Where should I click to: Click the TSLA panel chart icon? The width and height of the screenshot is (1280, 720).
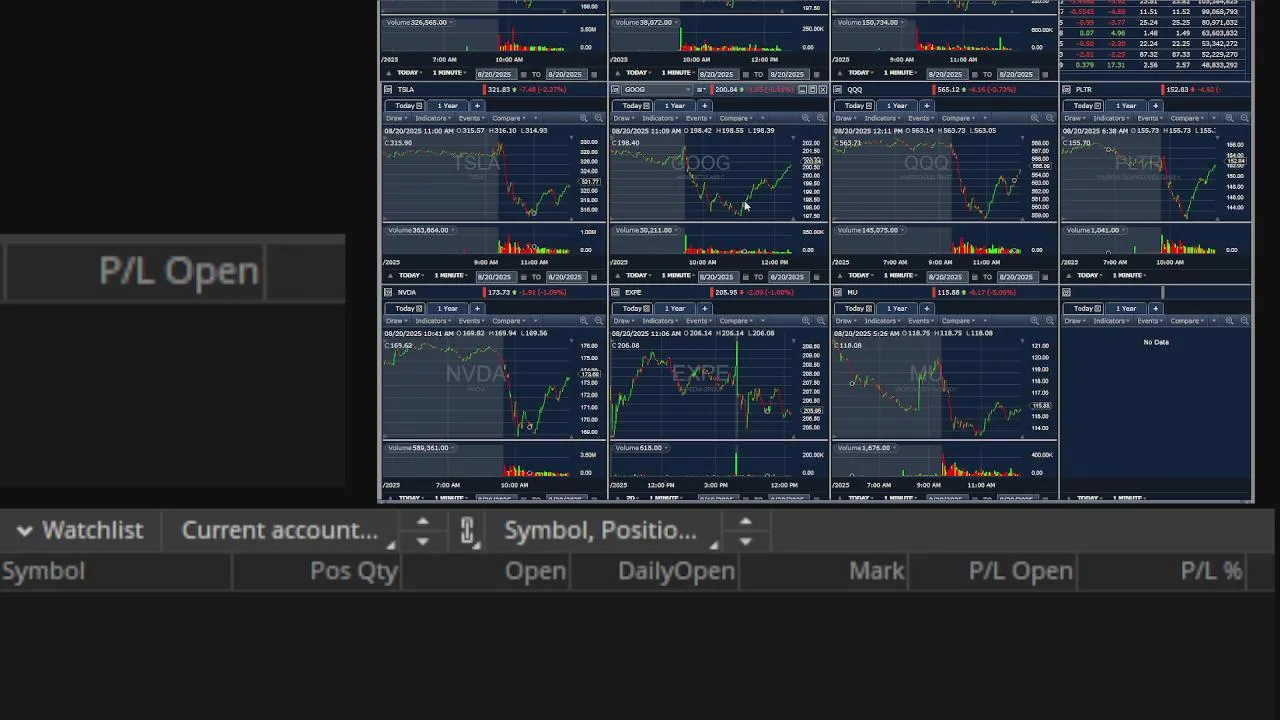(x=388, y=89)
